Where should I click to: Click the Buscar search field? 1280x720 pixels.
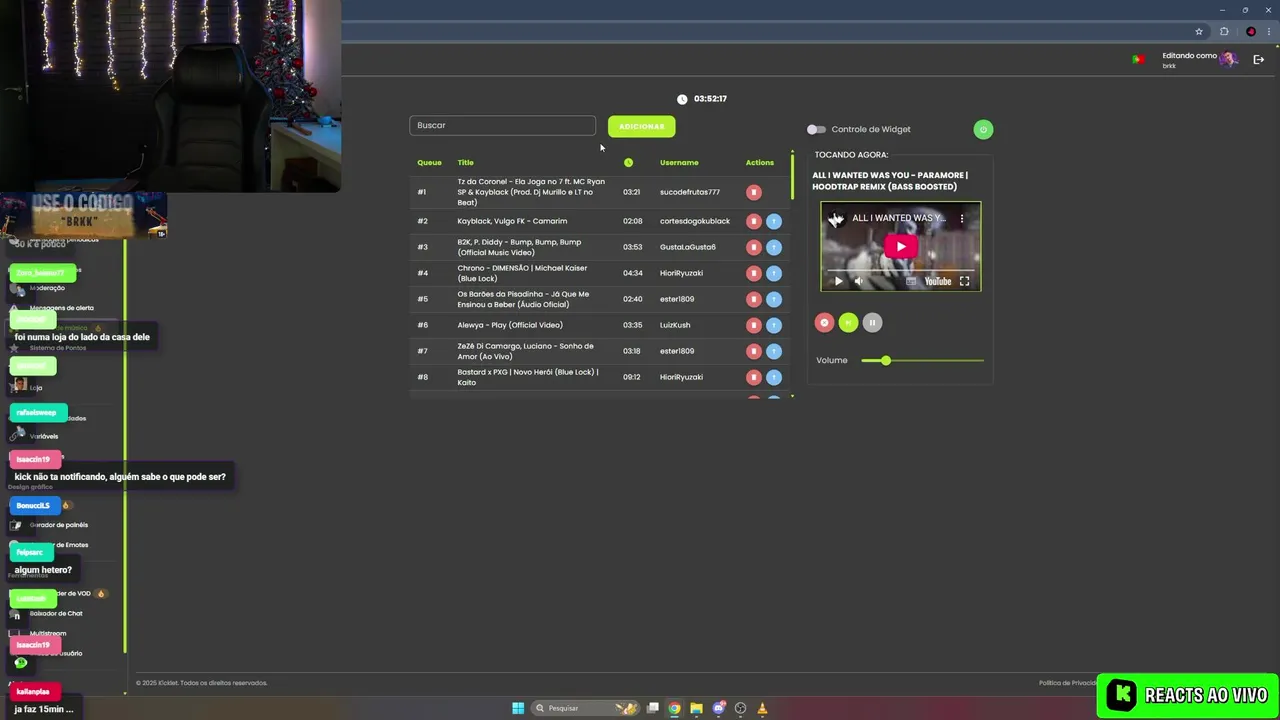[x=502, y=125]
